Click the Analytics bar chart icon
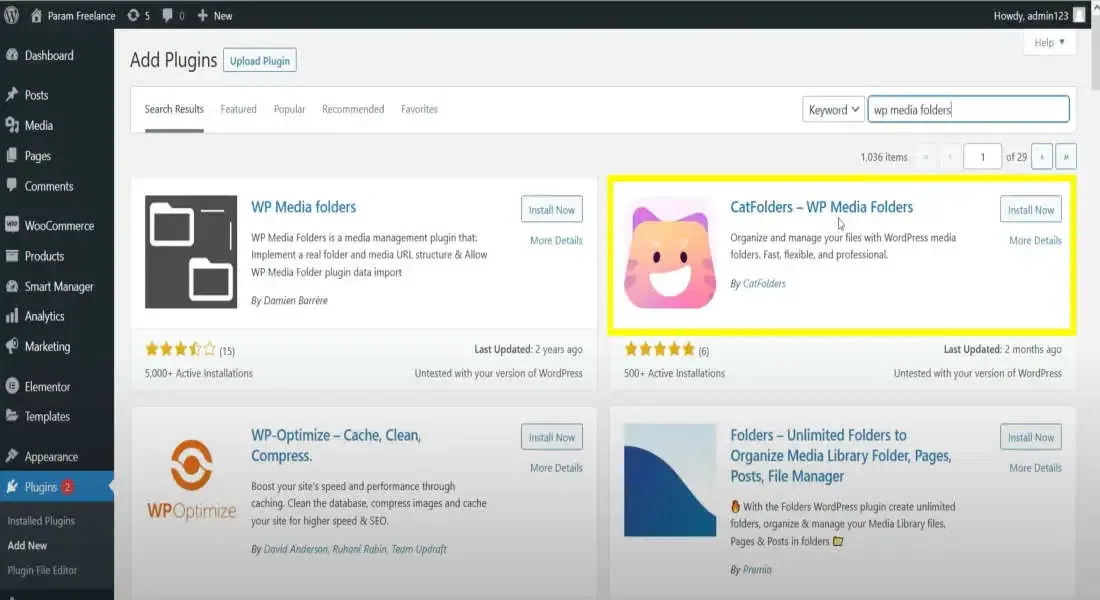1100x600 pixels. click(x=12, y=316)
